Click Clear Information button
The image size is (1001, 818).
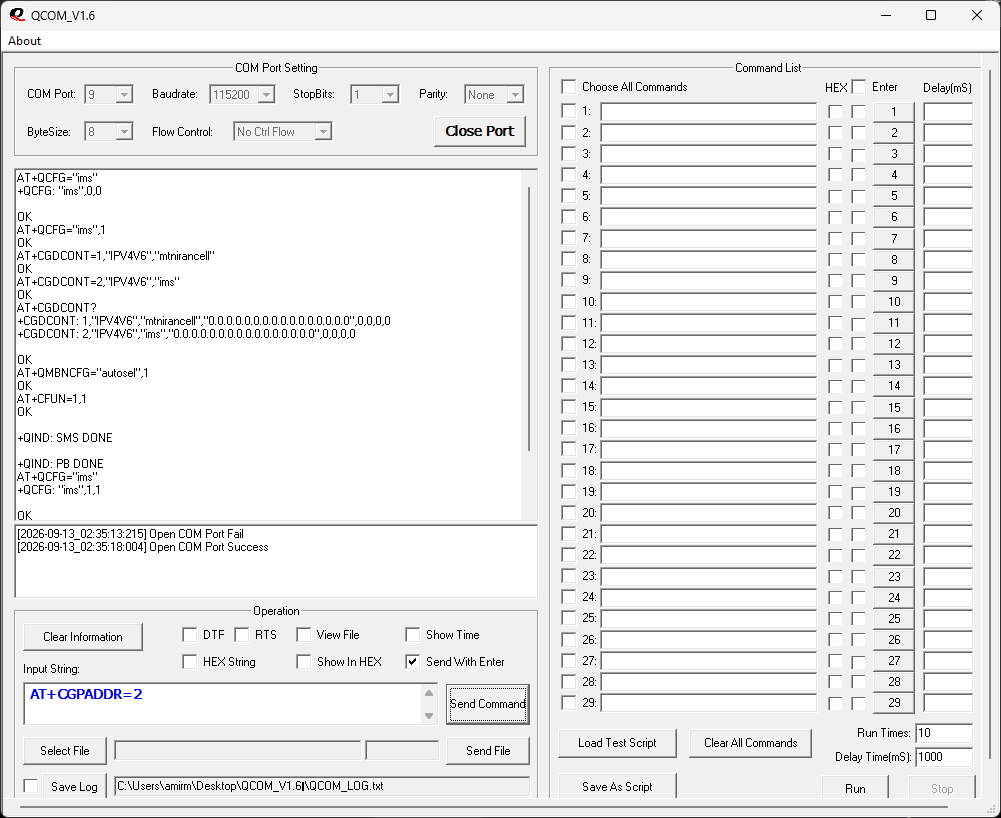click(x=82, y=637)
